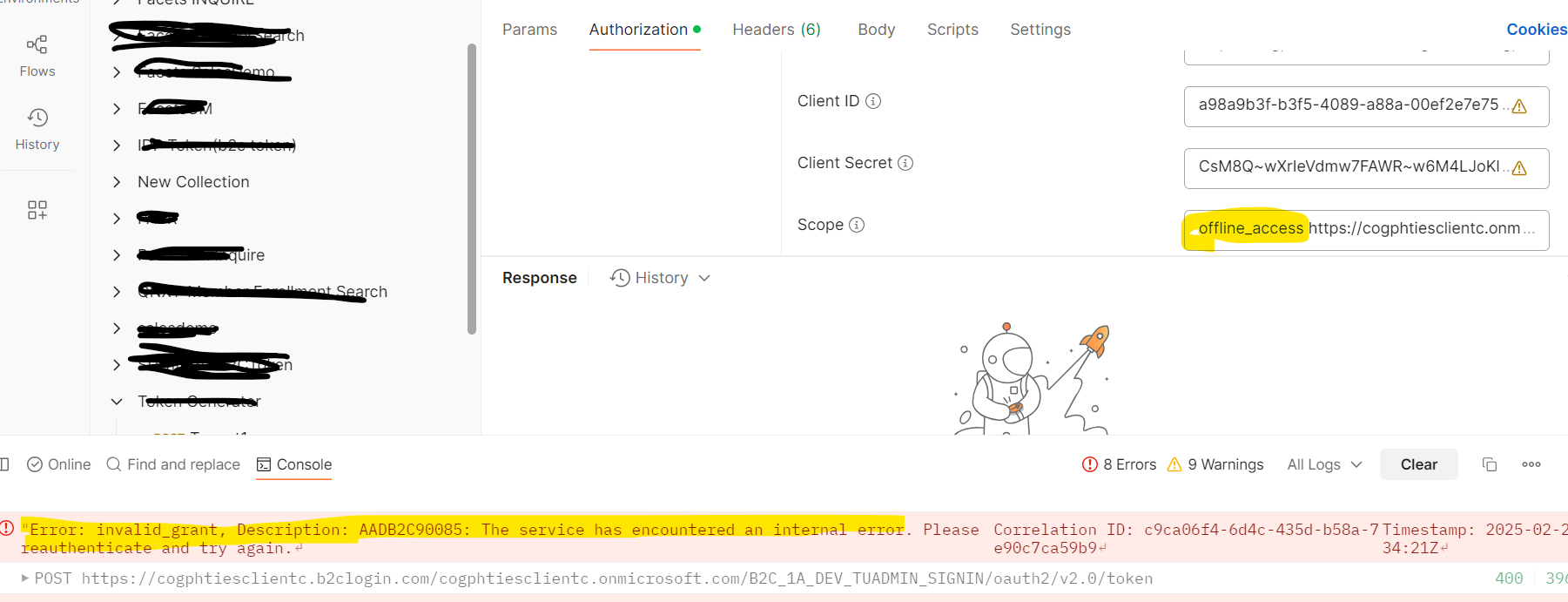Click the Correlation ID log text

point(1186,538)
